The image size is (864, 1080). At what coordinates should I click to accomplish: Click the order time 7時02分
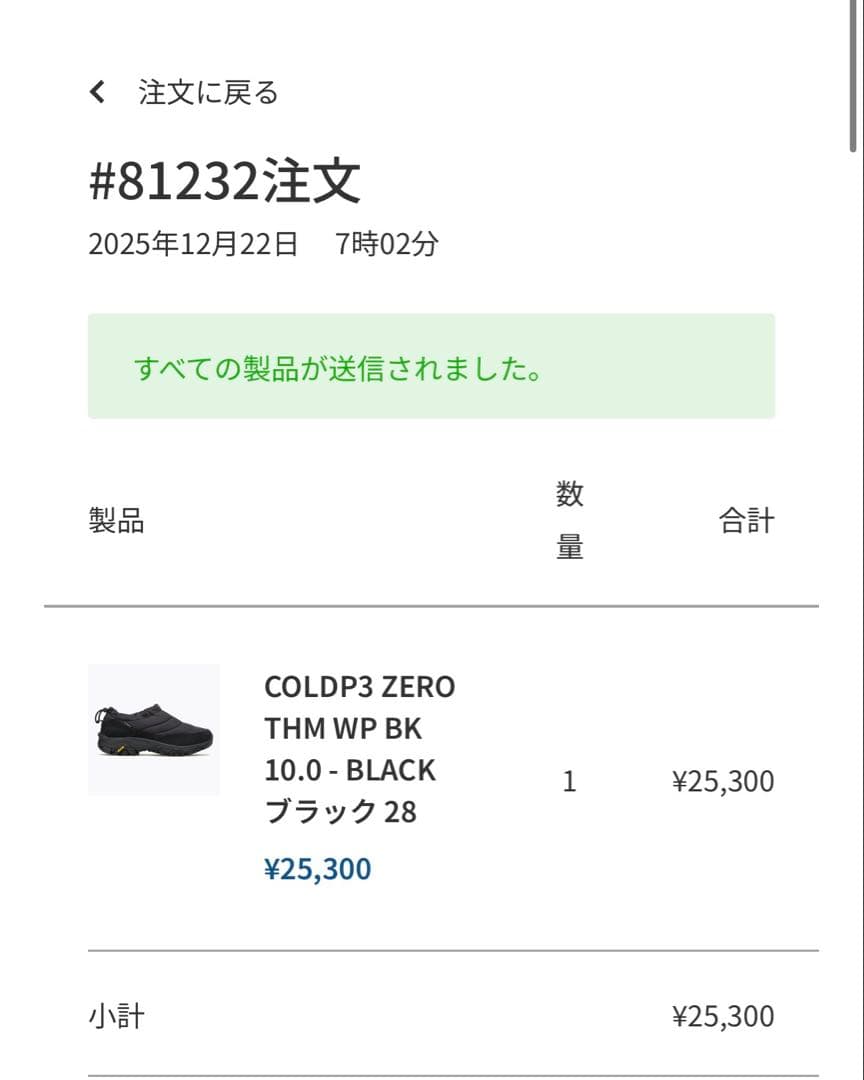tap(388, 240)
